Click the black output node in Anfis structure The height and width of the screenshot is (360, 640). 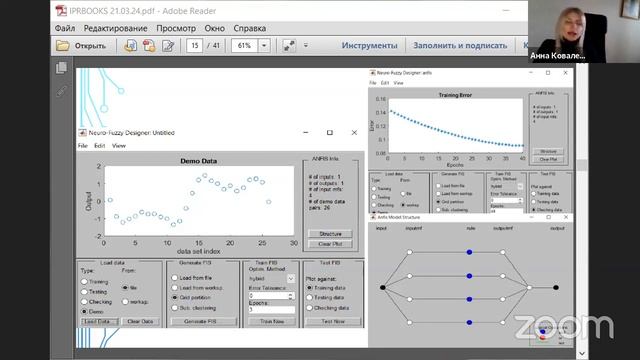click(x=556, y=288)
